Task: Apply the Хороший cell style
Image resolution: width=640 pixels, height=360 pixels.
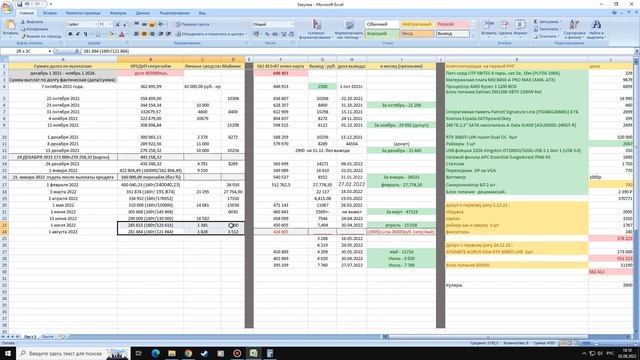Action: pos(381,34)
